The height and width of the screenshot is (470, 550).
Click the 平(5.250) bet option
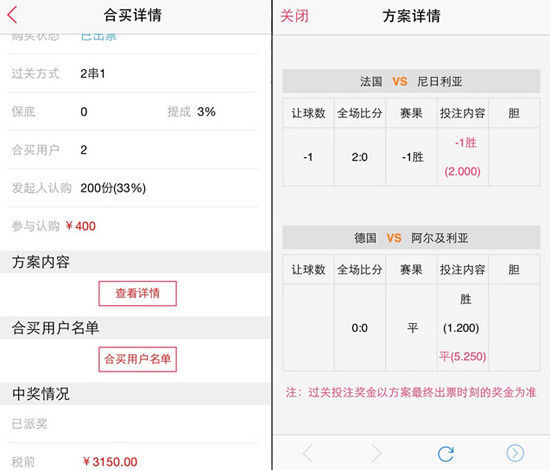(463, 357)
